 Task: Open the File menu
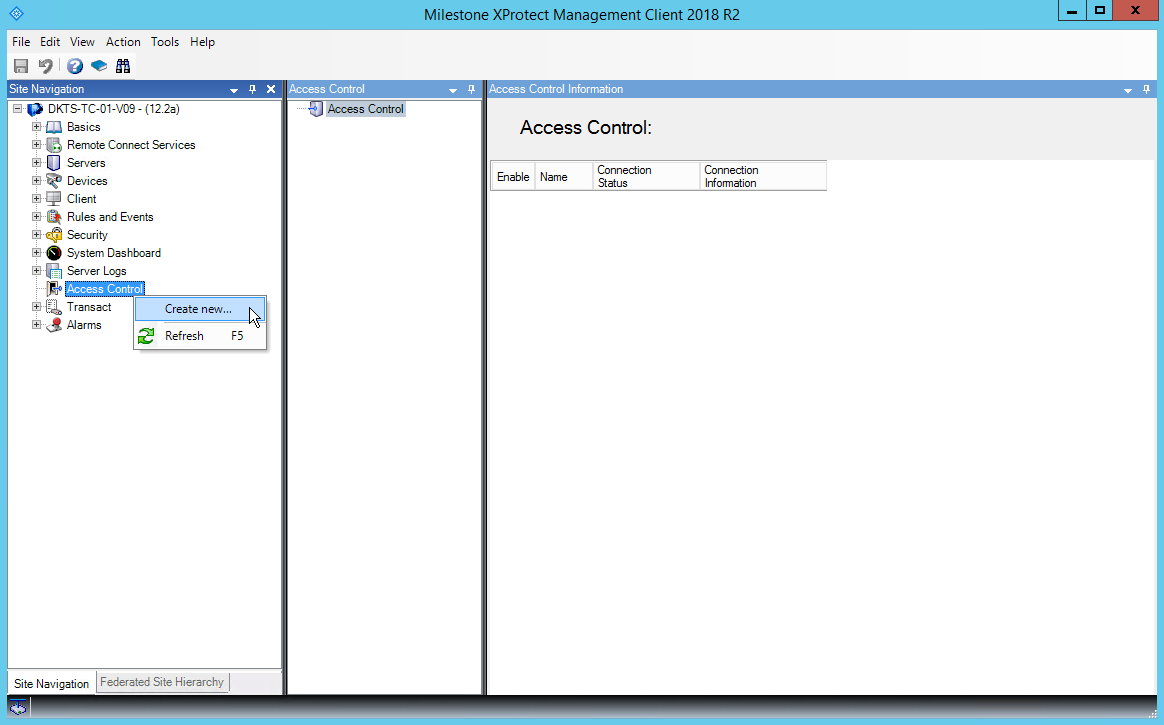click(x=21, y=42)
